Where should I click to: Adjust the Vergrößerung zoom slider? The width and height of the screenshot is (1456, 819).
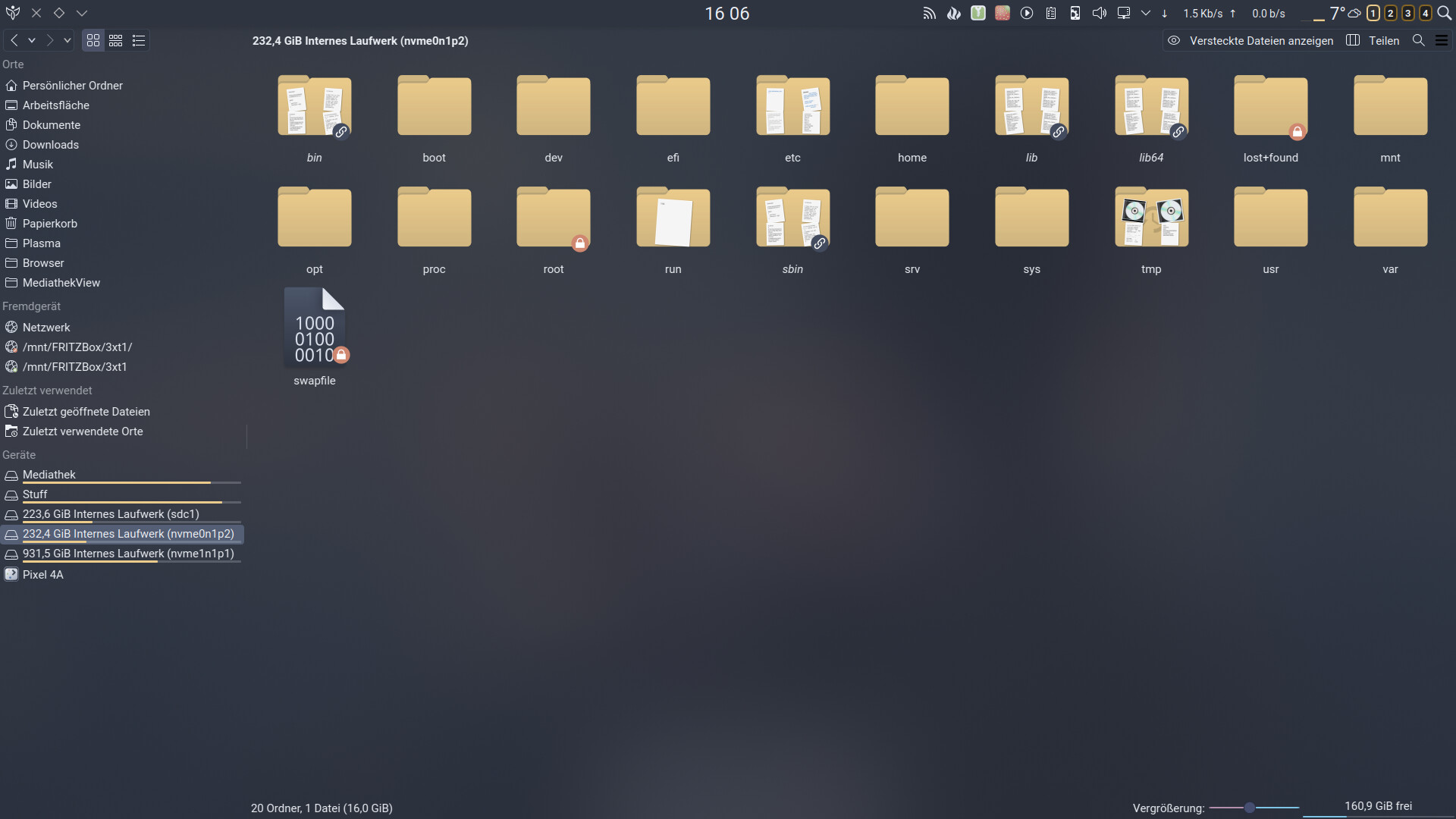click(1250, 808)
